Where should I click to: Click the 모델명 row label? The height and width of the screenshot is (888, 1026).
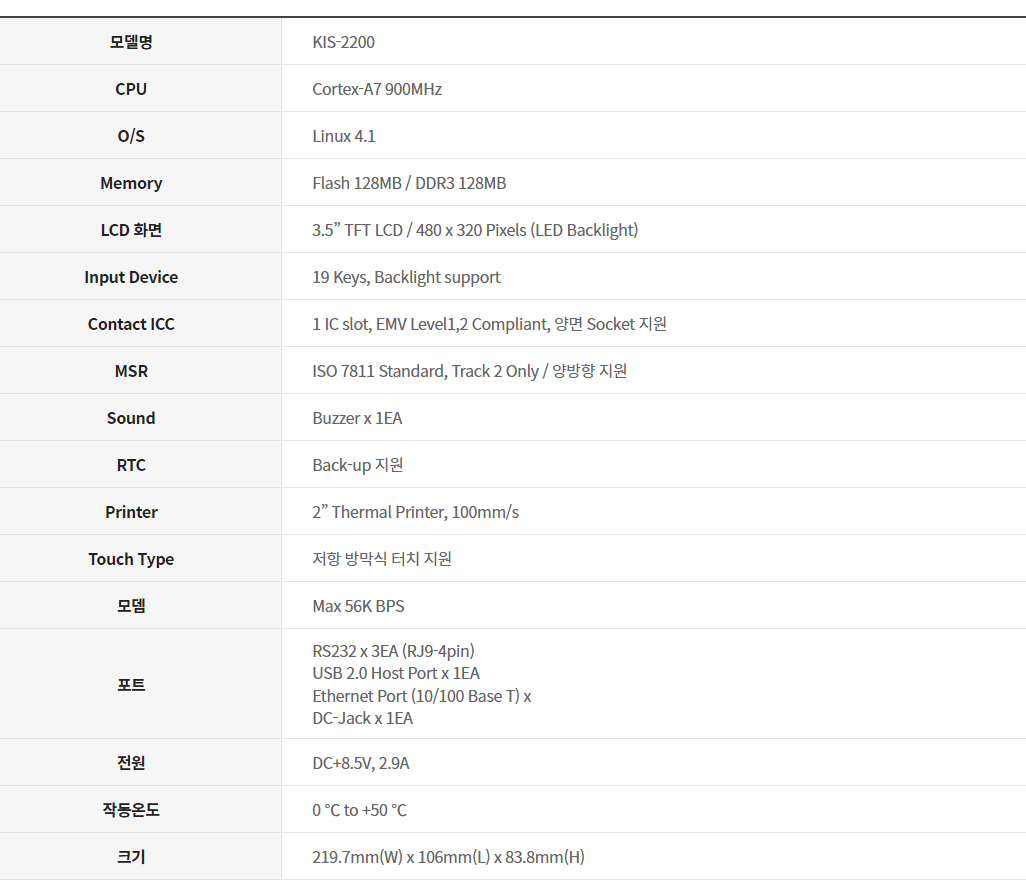point(131,42)
